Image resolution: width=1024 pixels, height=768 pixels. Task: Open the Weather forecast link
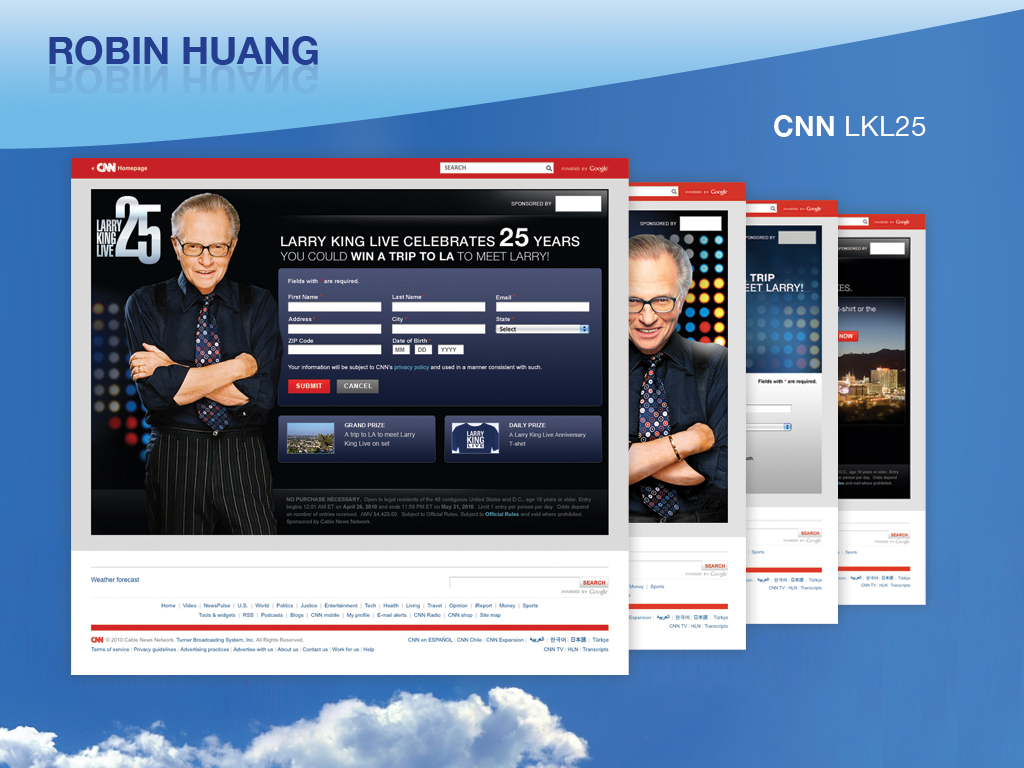click(x=115, y=580)
